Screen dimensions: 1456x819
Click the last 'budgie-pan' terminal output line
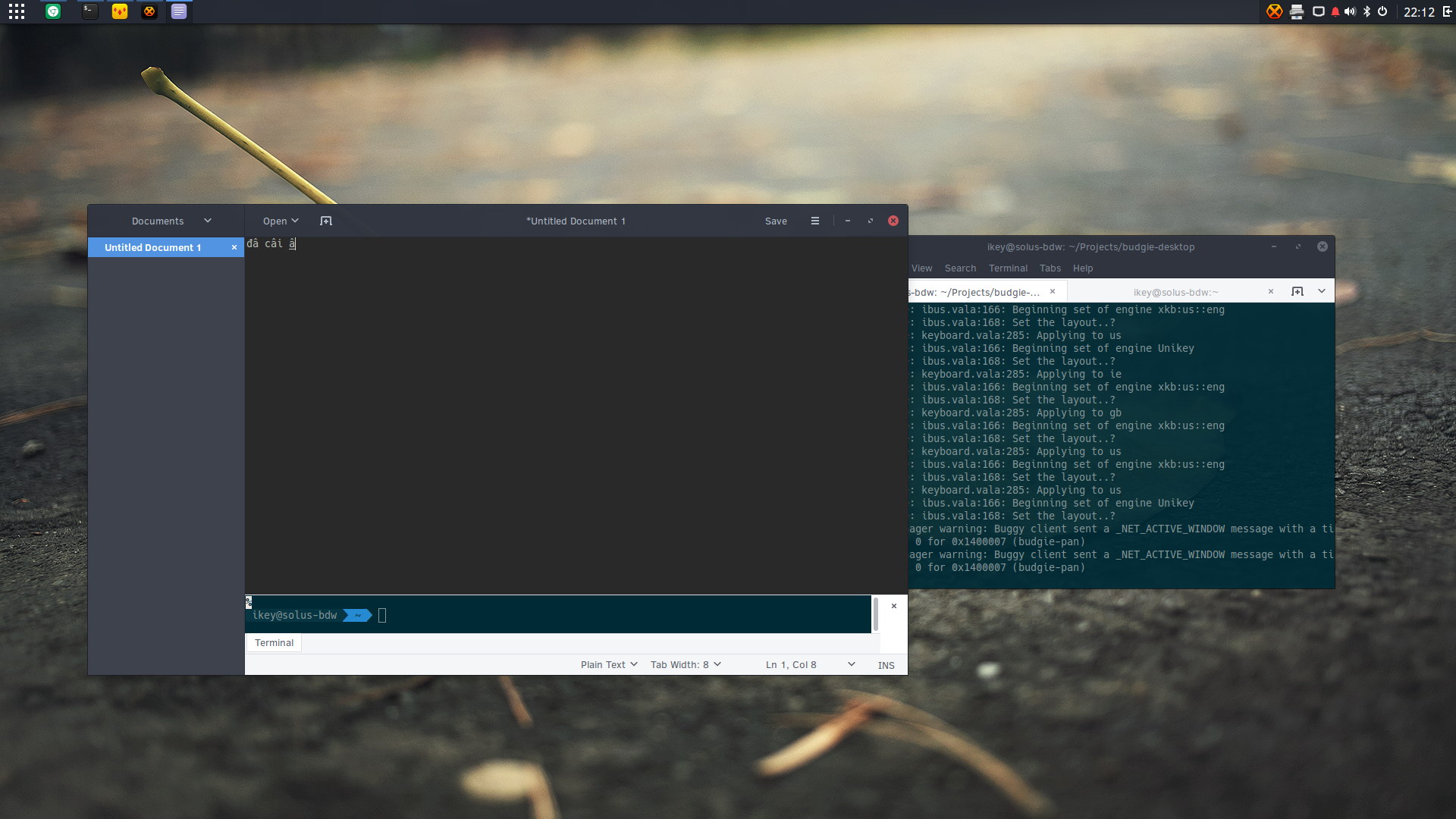point(1000,567)
